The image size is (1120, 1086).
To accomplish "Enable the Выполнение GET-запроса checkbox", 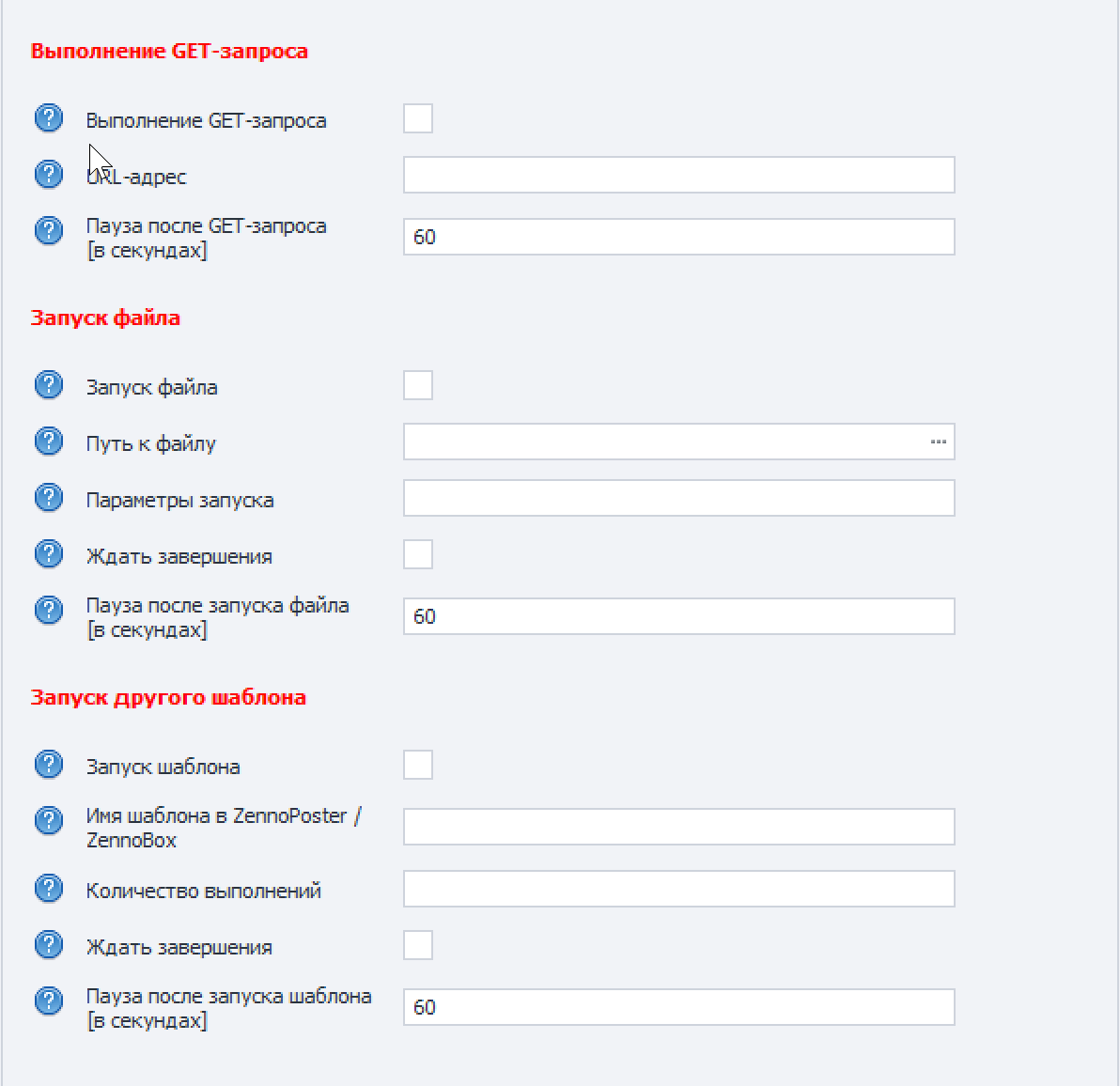I will click(418, 118).
